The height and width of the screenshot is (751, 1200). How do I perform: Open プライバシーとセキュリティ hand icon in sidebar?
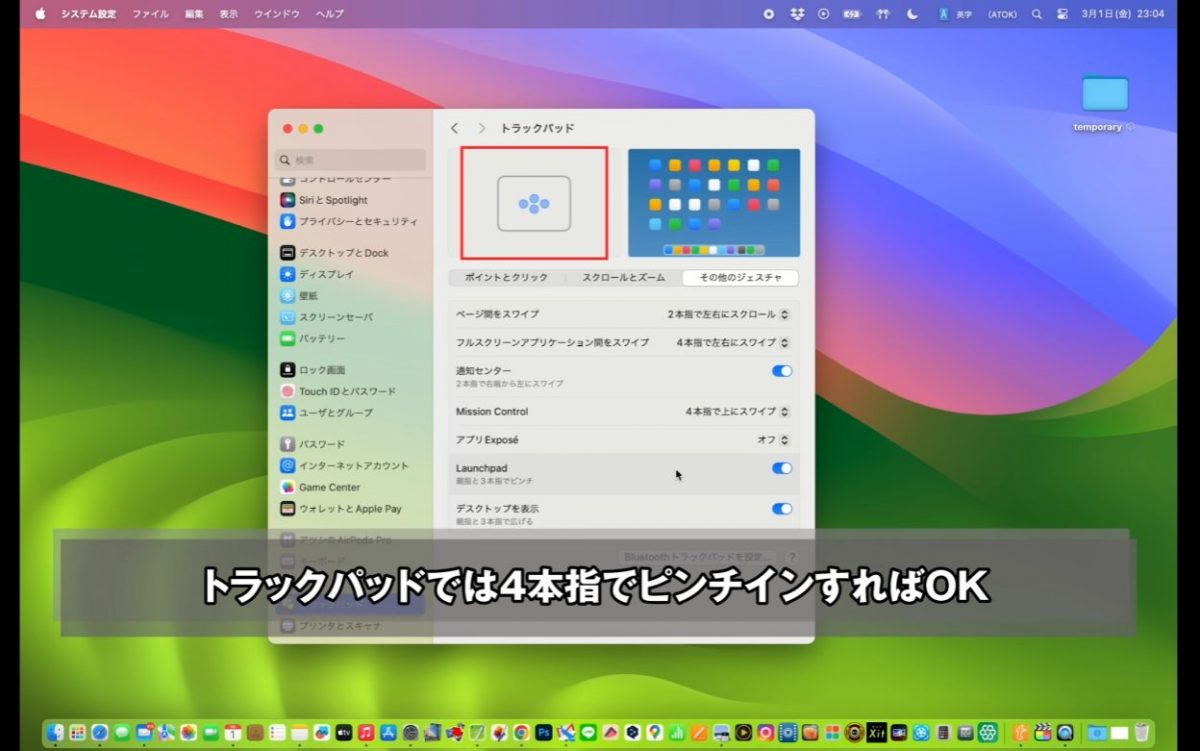(288, 221)
